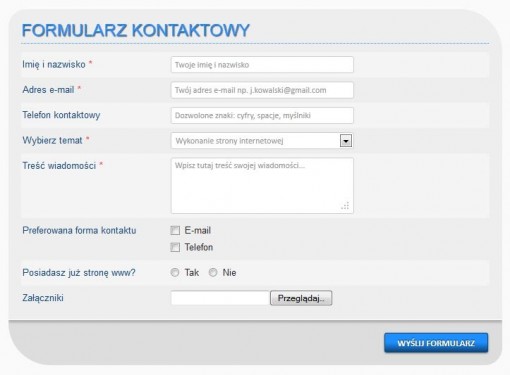Click the 'Posiadasz już stronę www?' label
The height and width of the screenshot is (375, 510).
79,273
